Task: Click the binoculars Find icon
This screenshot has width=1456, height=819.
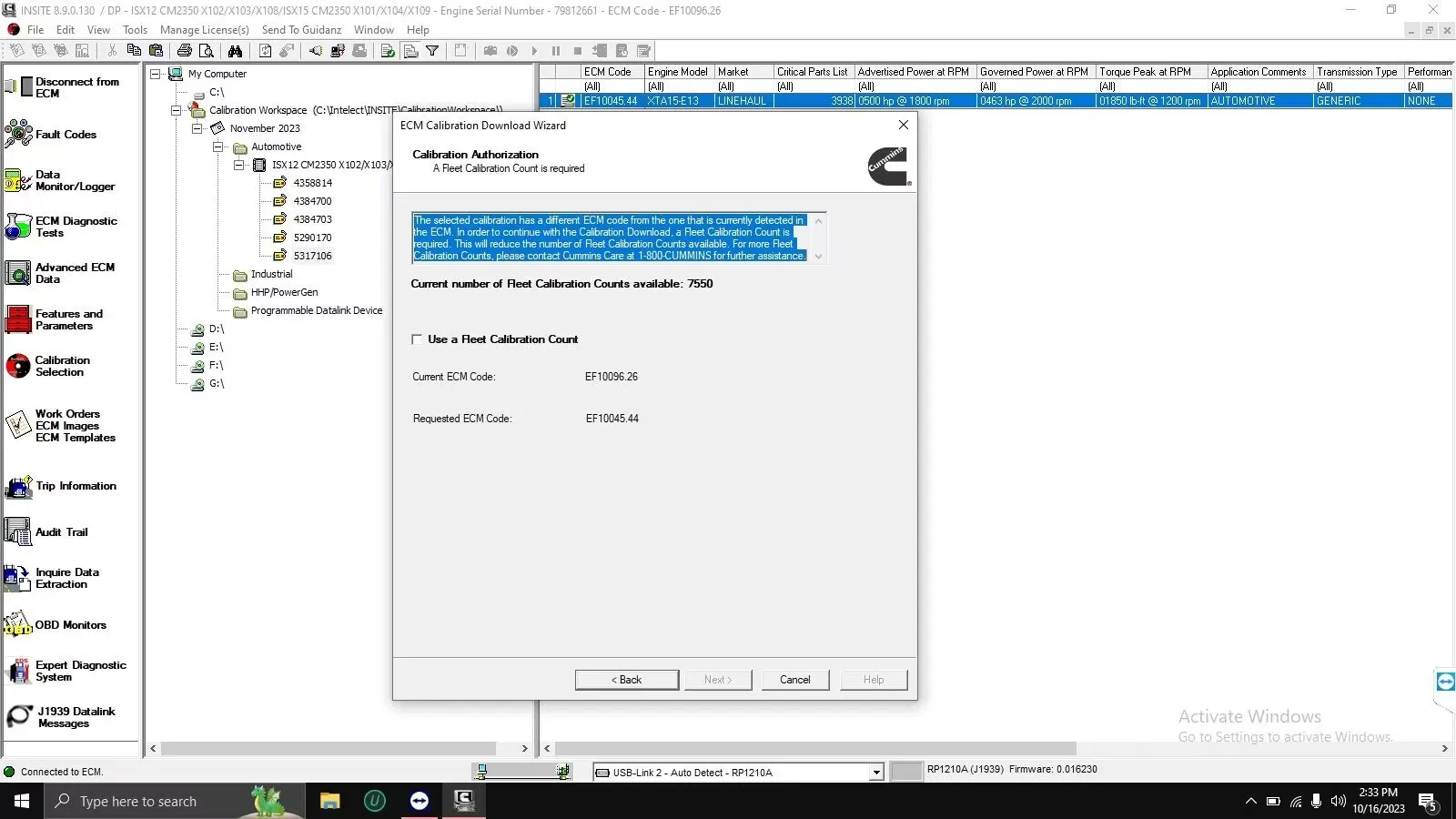Action: coord(236,51)
